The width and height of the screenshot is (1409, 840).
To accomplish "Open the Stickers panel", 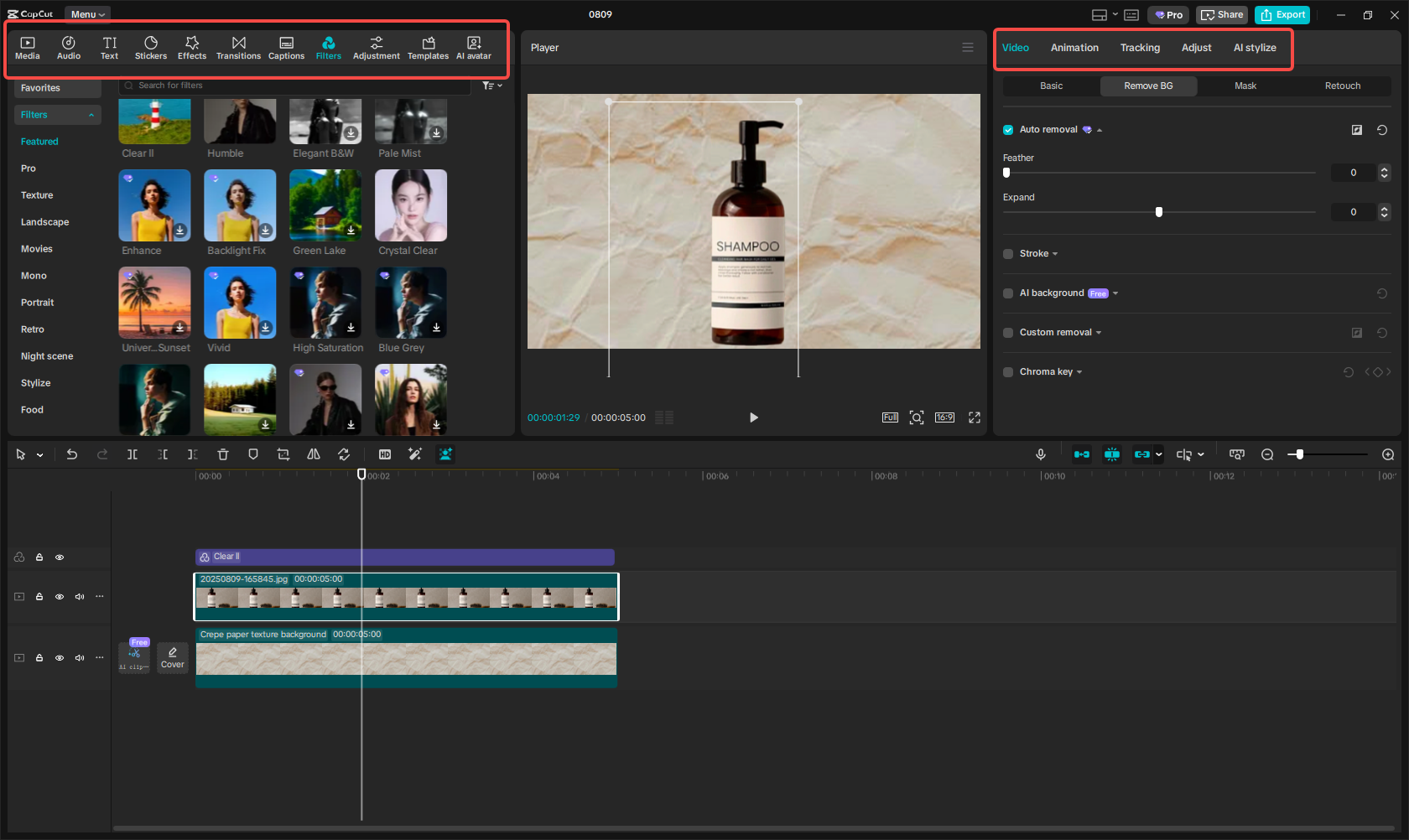I will click(151, 48).
